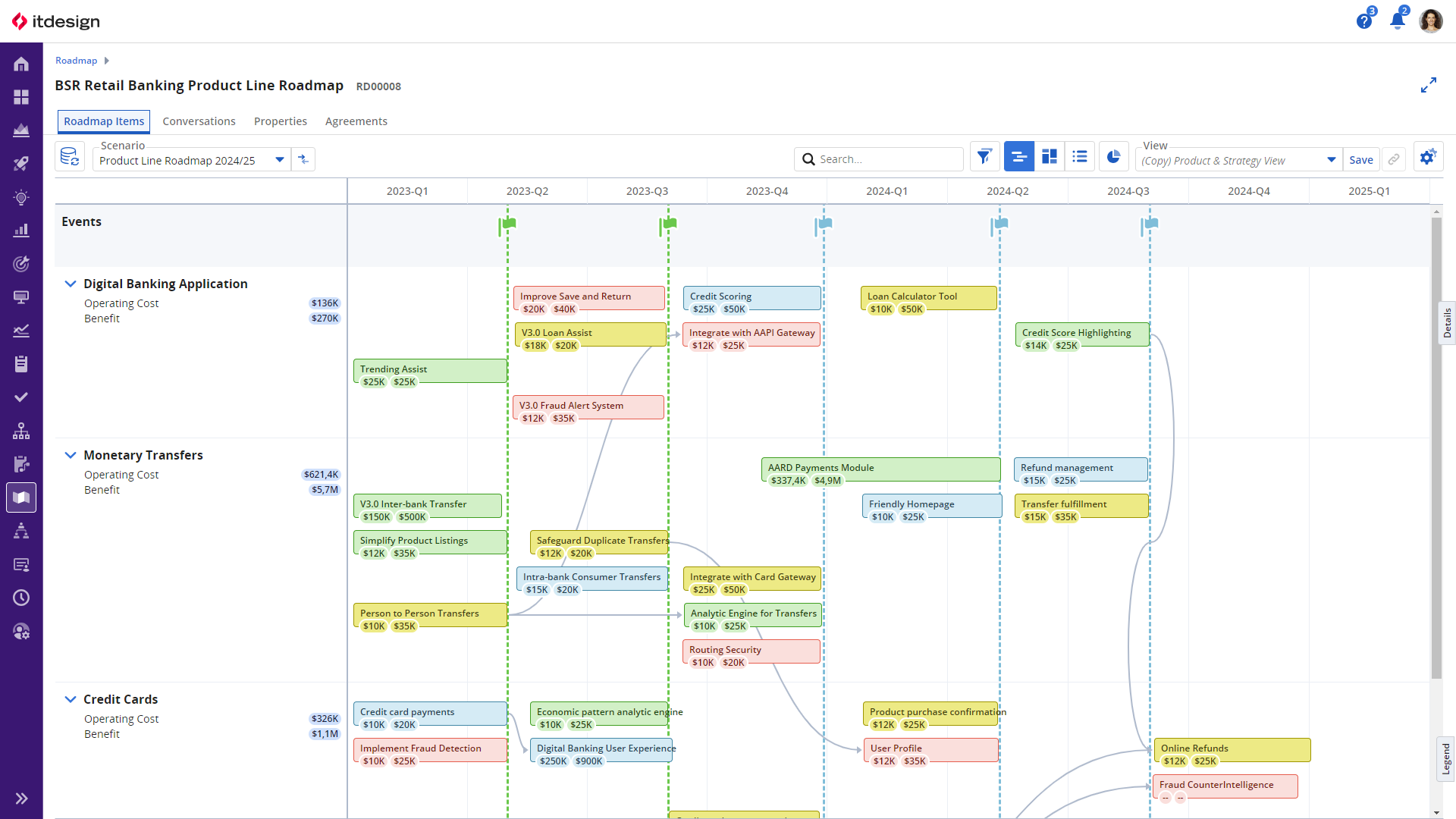Viewport: 1456px width, 819px height.
Task: Collapse the Digital Banking Application section
Action: click(x=71, y=283)
